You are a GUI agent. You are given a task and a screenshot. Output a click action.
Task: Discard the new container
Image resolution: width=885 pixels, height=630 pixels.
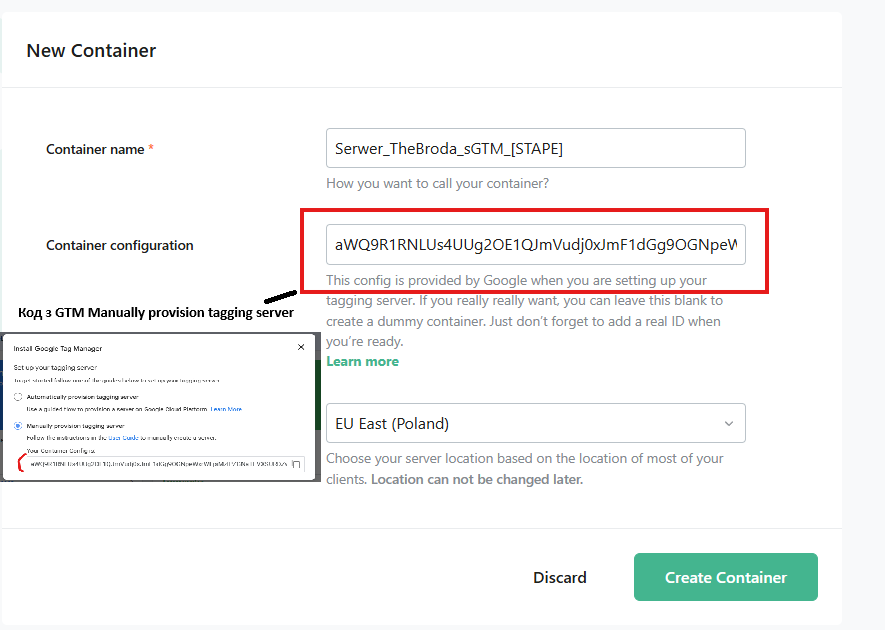[559, 578]
